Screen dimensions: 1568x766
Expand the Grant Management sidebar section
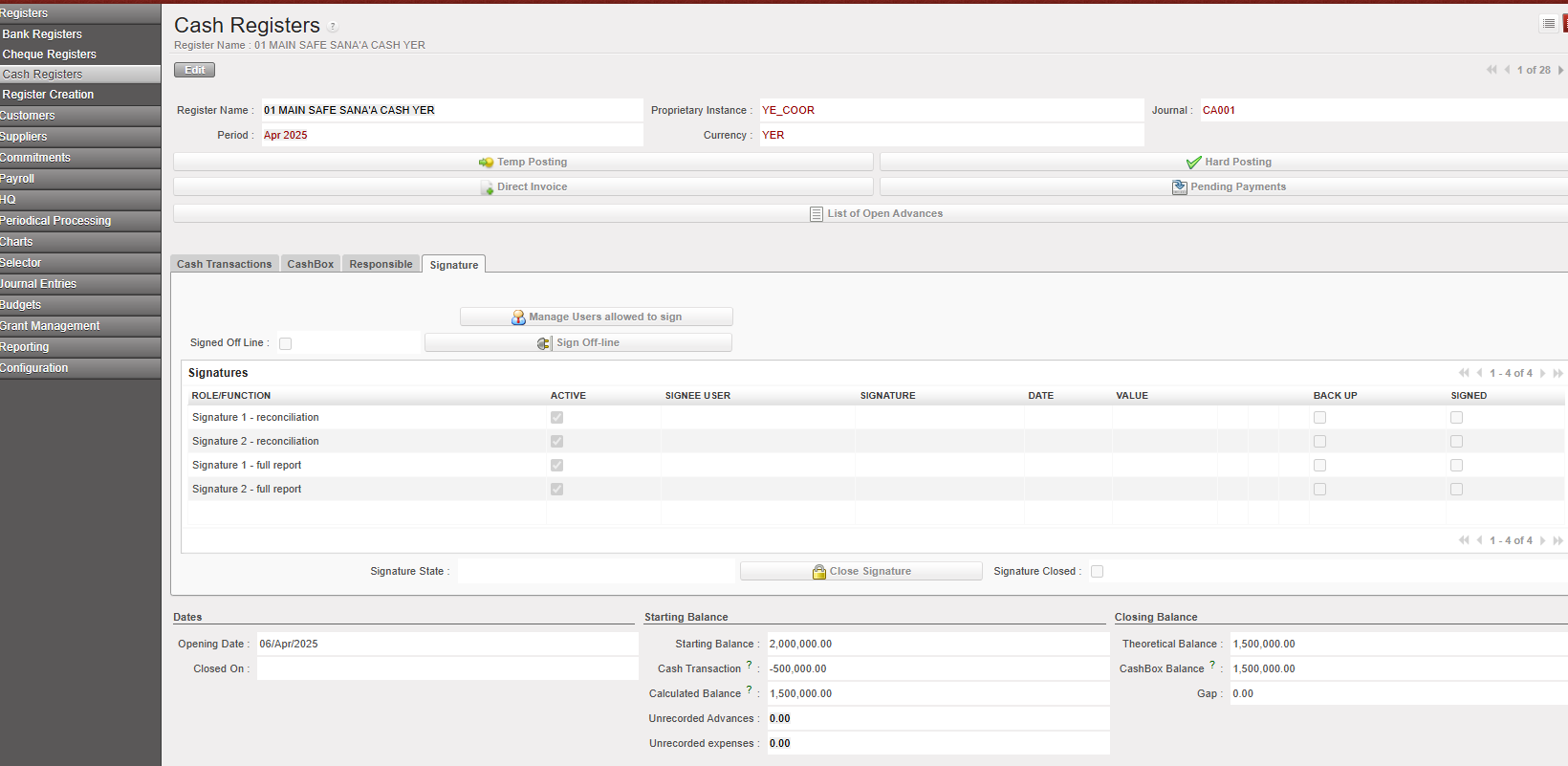pyautogui.click(x=50, y=326)
